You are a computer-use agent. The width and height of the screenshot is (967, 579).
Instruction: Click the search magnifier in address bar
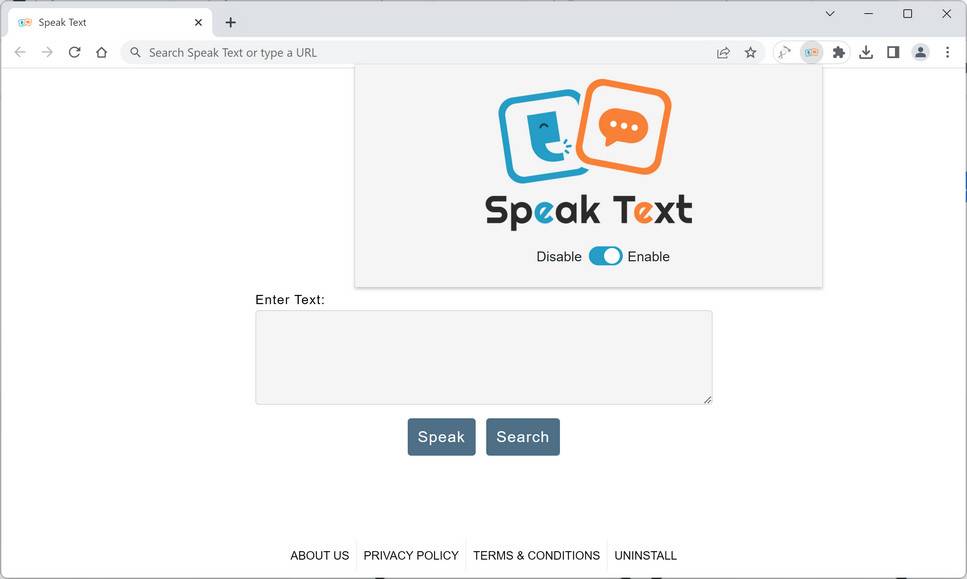pyautogui.click(x=135, y=52)
